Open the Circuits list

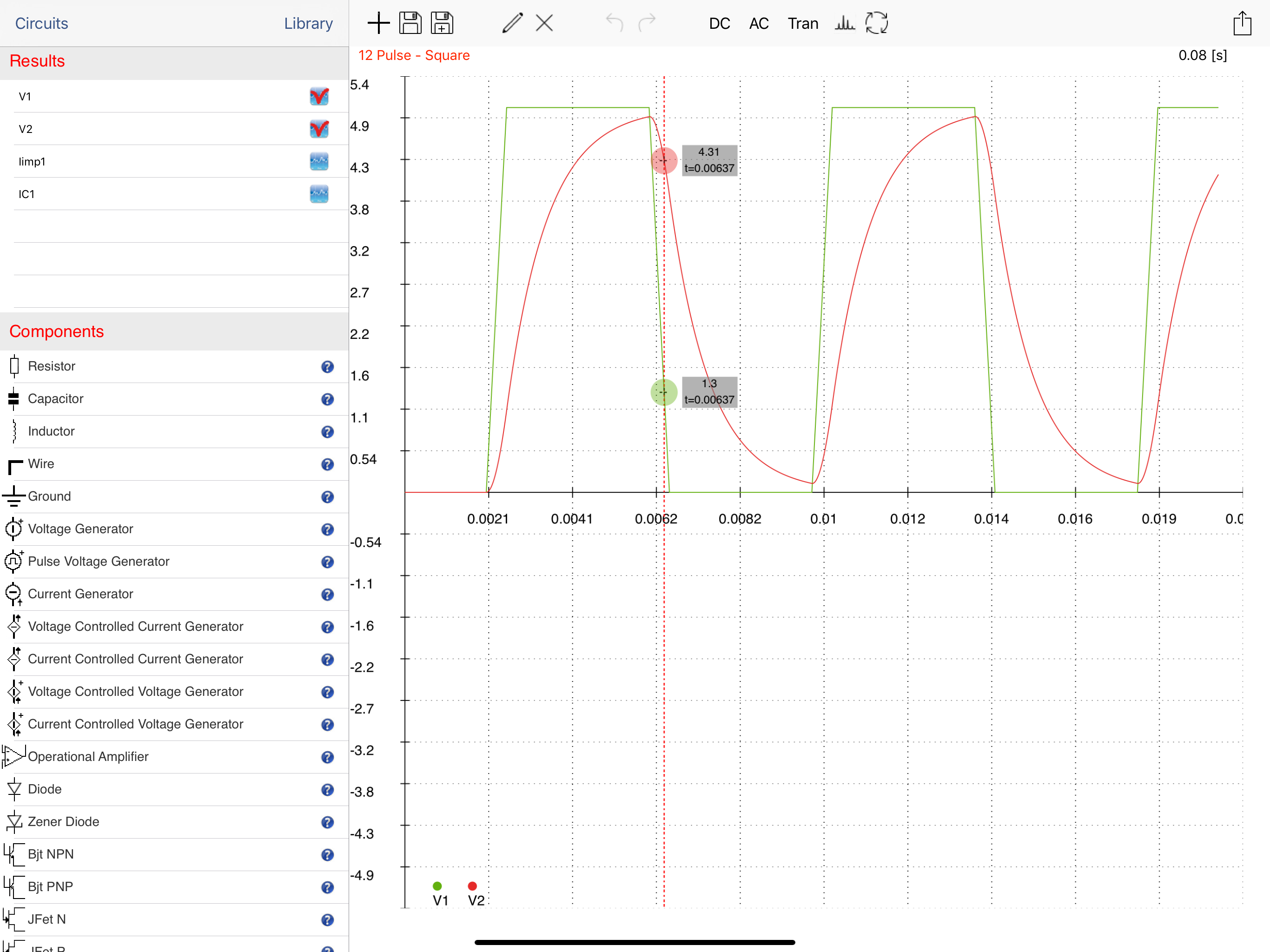(41, 24)
